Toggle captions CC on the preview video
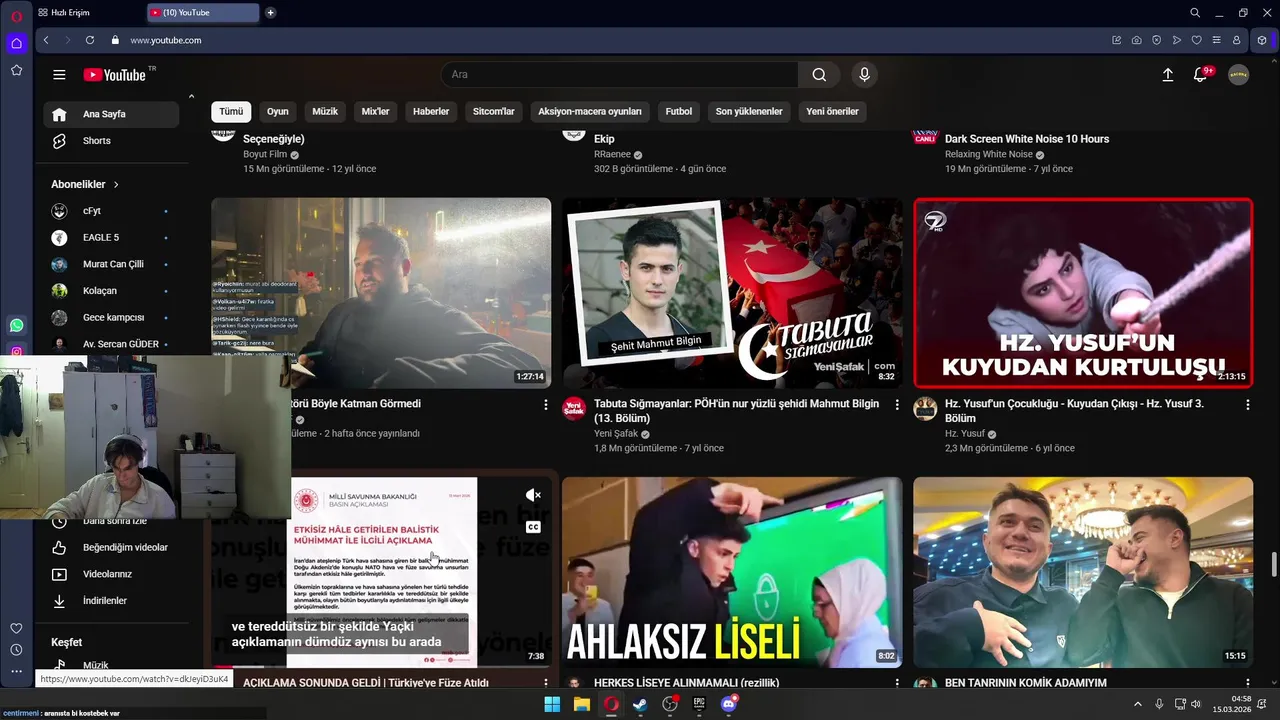The width and height of the screenshot is (1280, 720). pyautogui.click(x=533, y=526)
